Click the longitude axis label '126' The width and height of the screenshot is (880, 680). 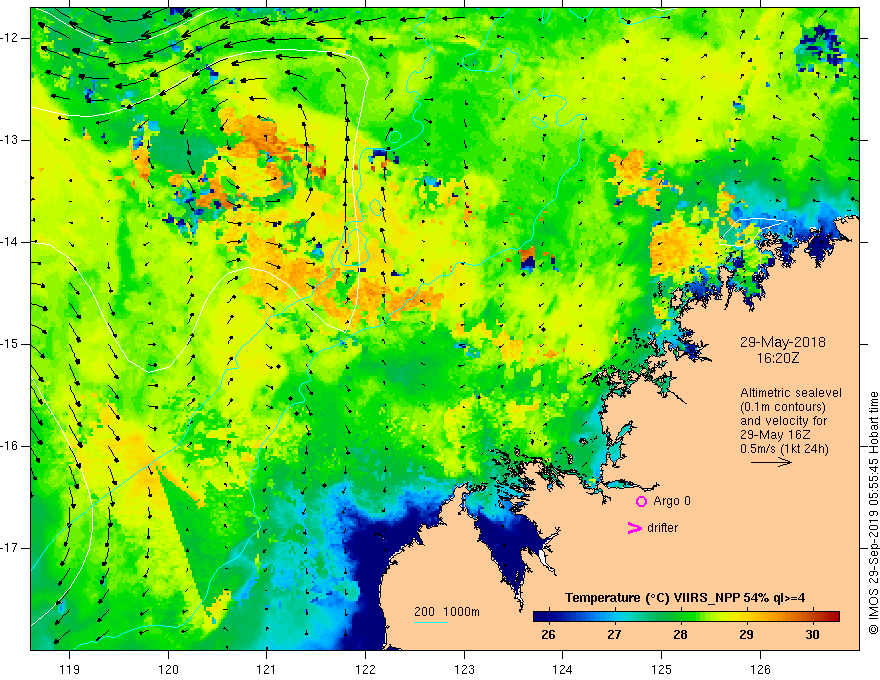[760, 669]
